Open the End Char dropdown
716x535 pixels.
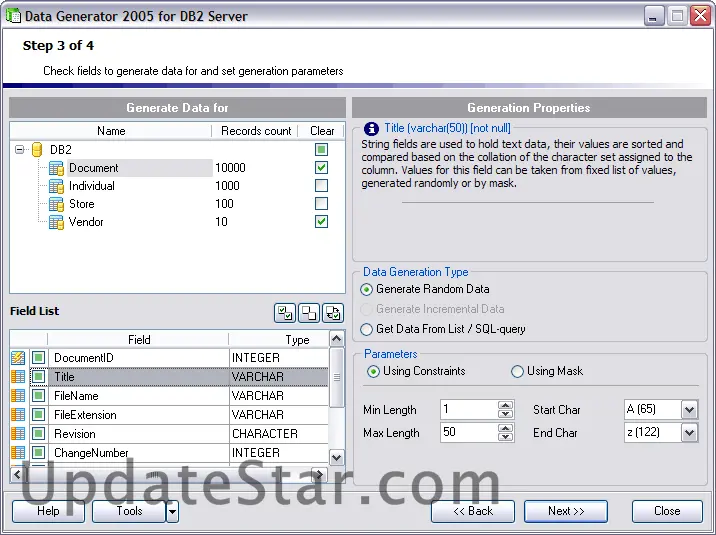(x=690, y=432)
